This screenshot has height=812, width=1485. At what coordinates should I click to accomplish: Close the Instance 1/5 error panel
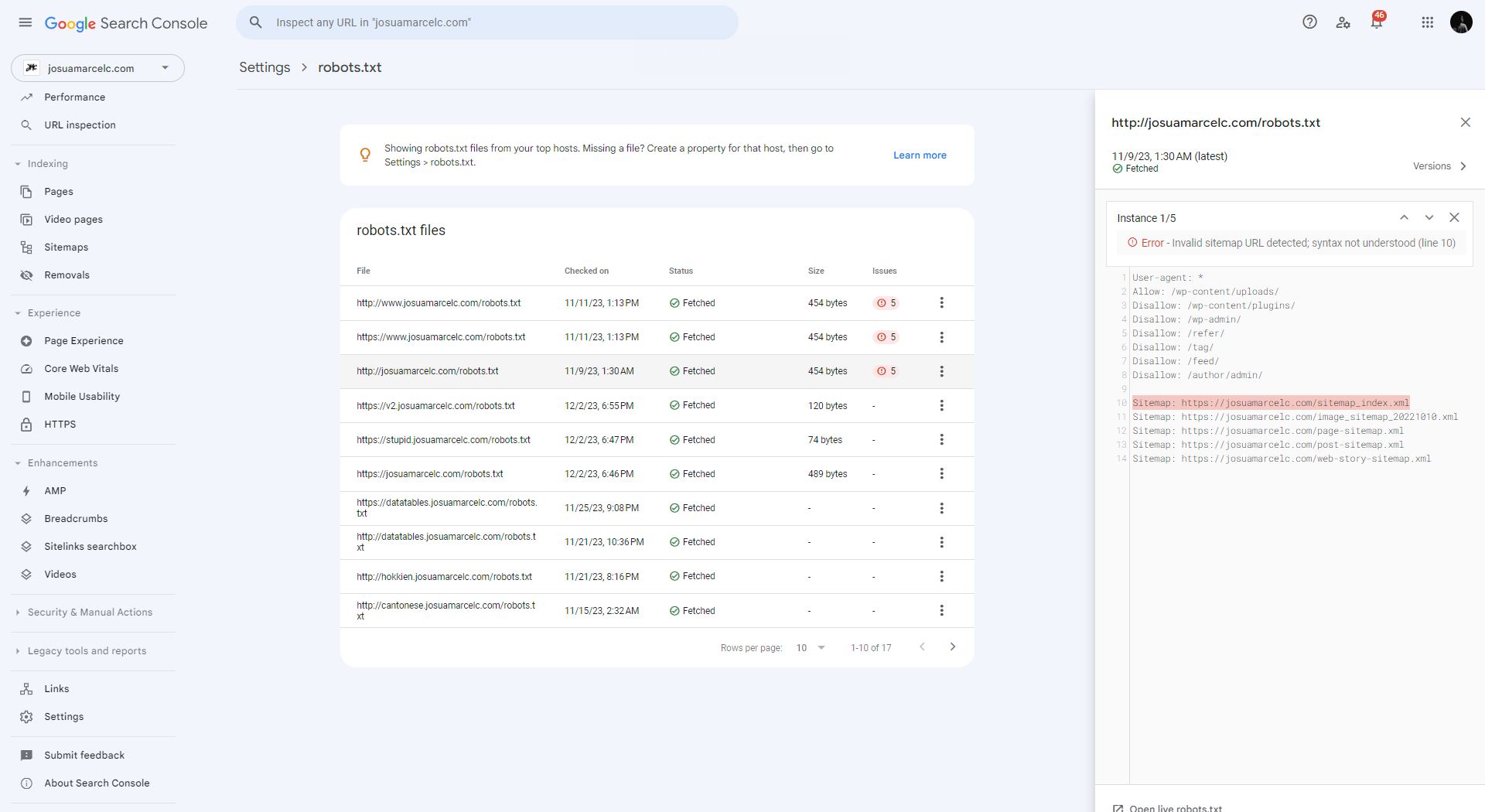1454,218
